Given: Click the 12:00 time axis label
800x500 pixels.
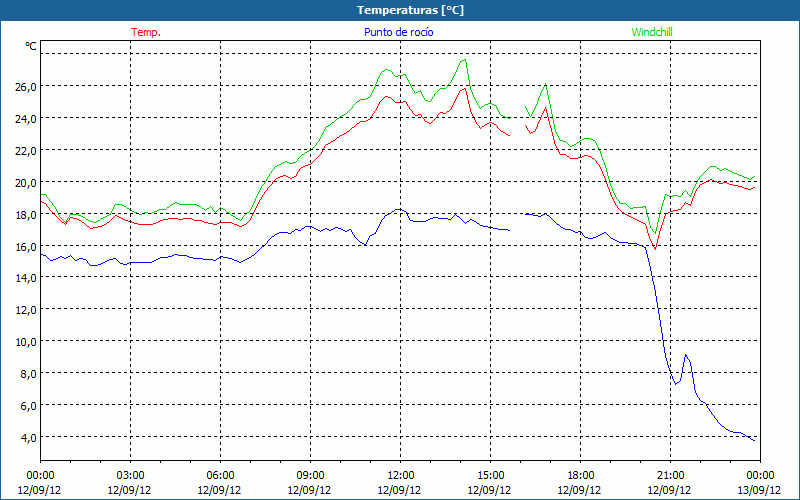Looking at the screenshot, I should [x=400, y=476].
